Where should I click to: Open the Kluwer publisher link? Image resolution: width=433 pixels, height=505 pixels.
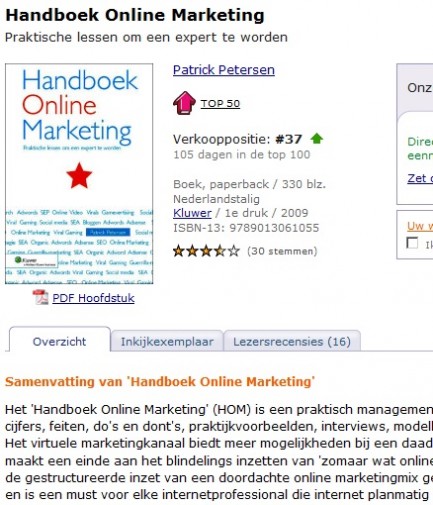(x=192, y=213)
